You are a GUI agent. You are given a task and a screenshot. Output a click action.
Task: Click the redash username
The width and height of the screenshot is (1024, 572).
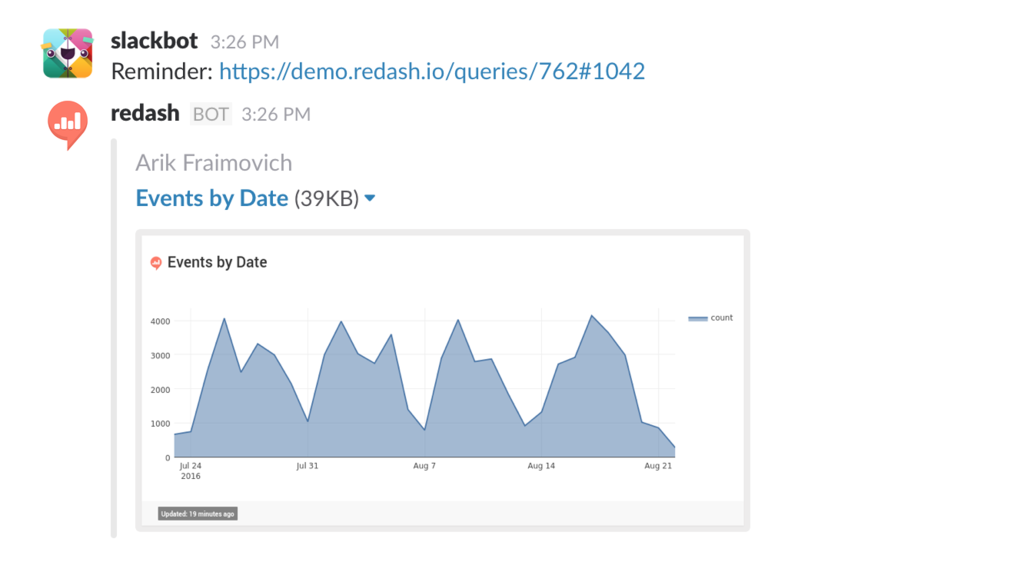point(145,113)
